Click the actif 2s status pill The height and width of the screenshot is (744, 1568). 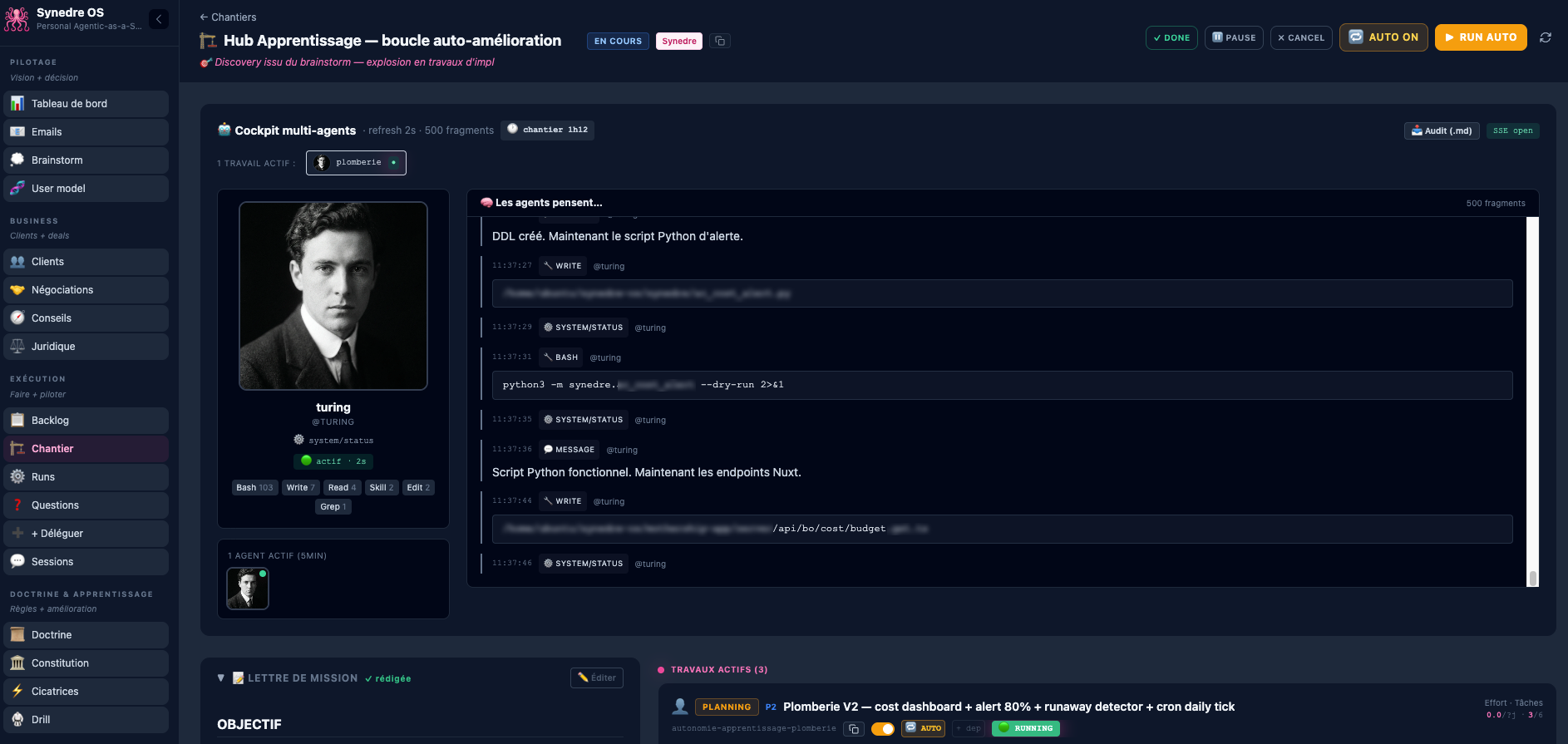pyautogui.click(x=333, y=461)
